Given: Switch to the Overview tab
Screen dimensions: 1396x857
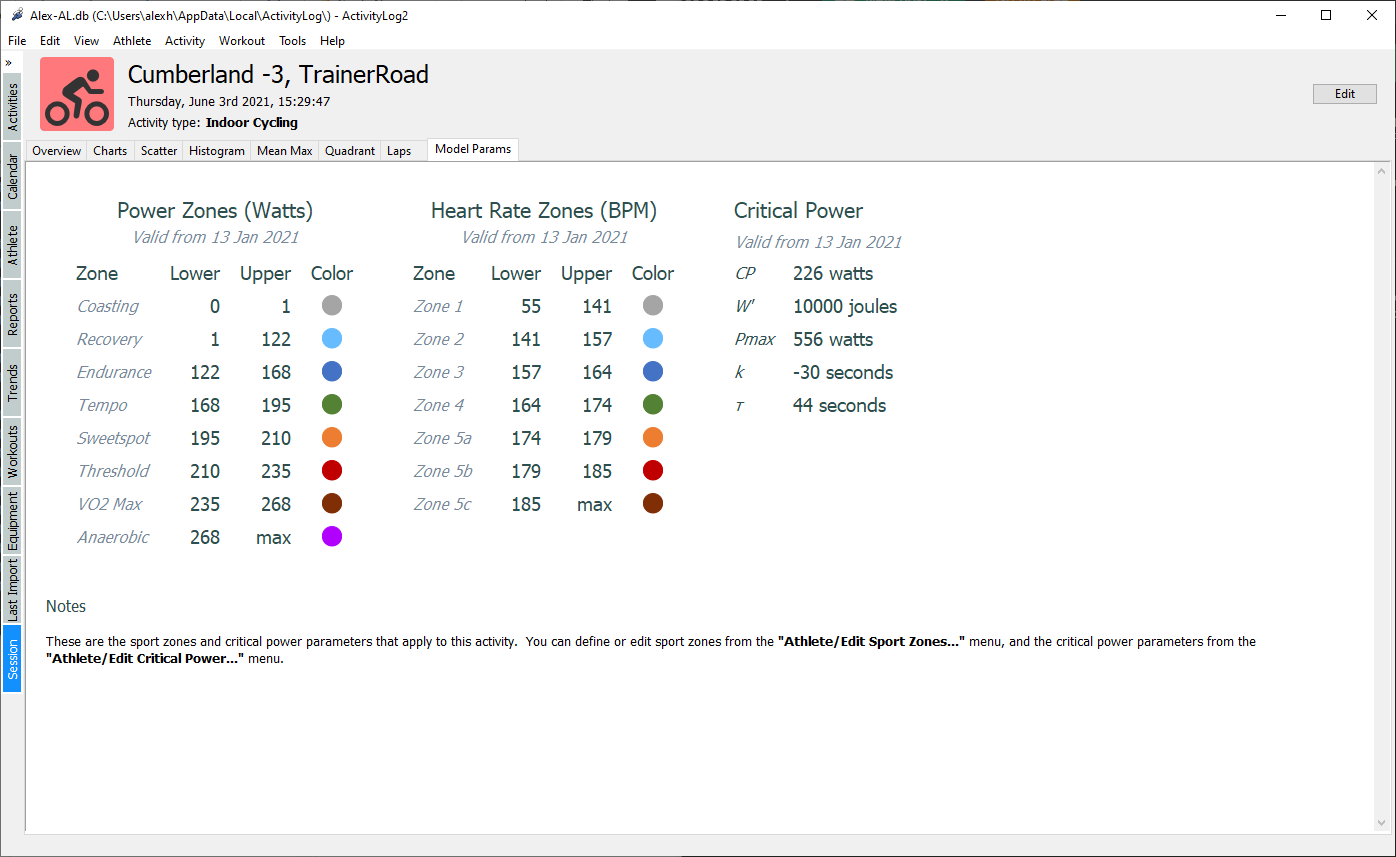Looking at the screenshot, I should click(x=56, y=151).
